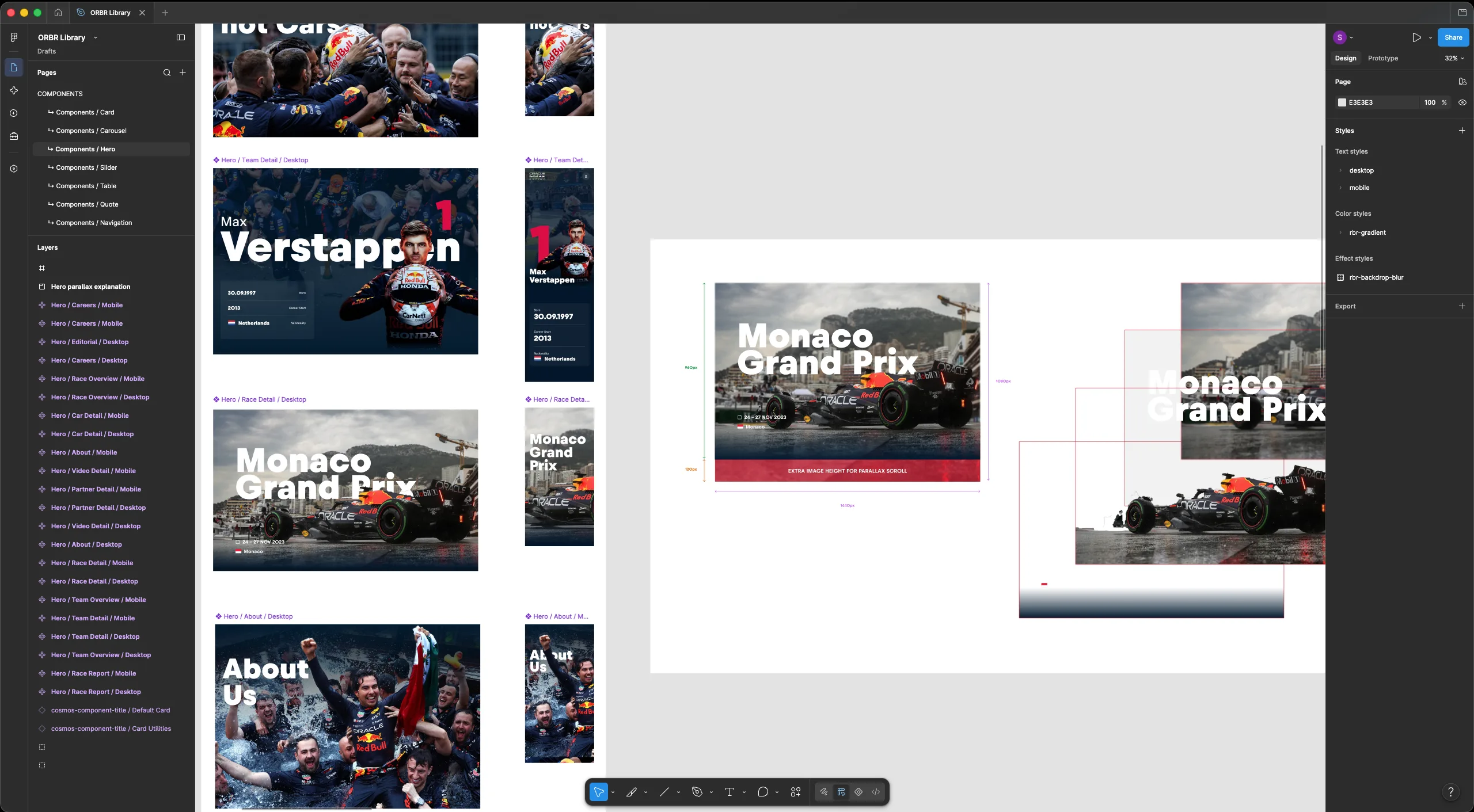Open the help question mark button

(1451, 792)
